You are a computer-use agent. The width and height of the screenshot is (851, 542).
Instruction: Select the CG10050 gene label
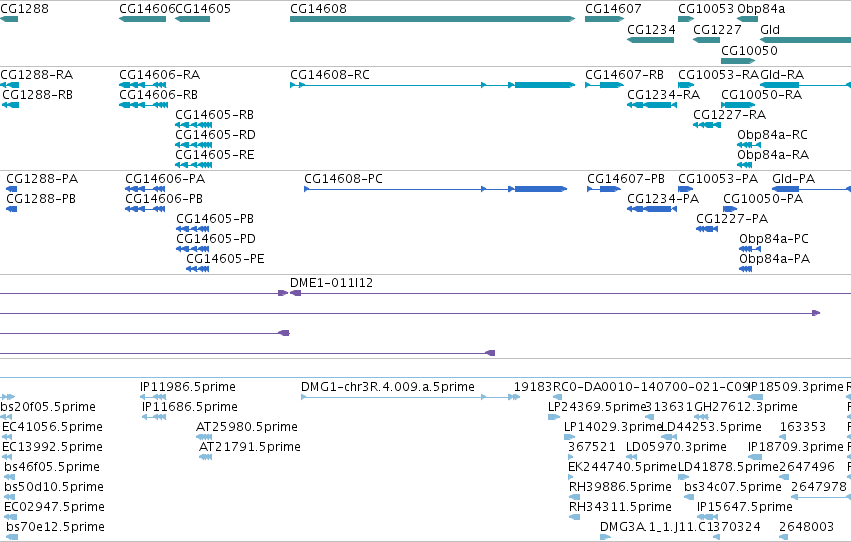(x=749, y=51)
